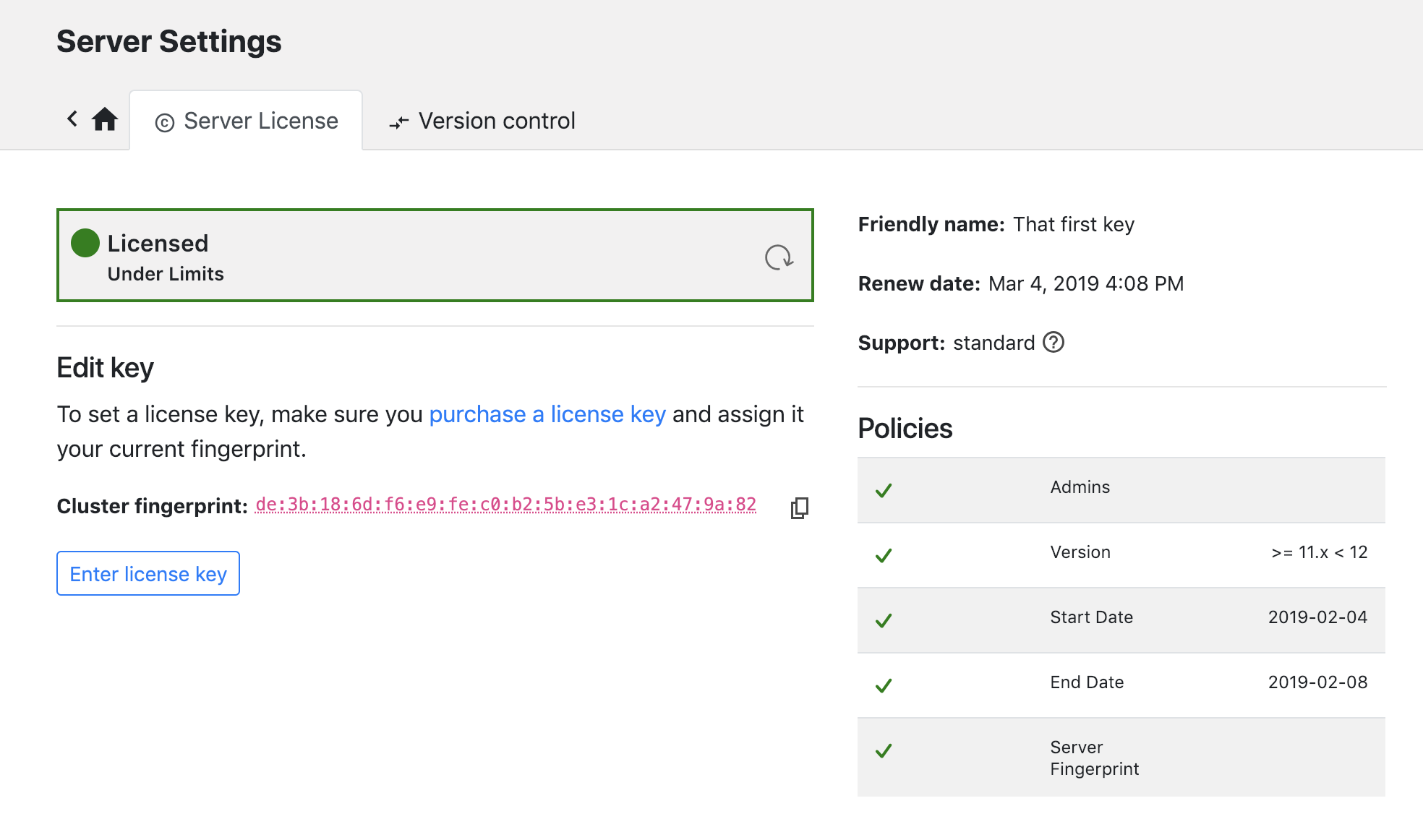The image size is (1423, 840).
Task: Click the green Licensed status dot
Action: pos(85,243)
